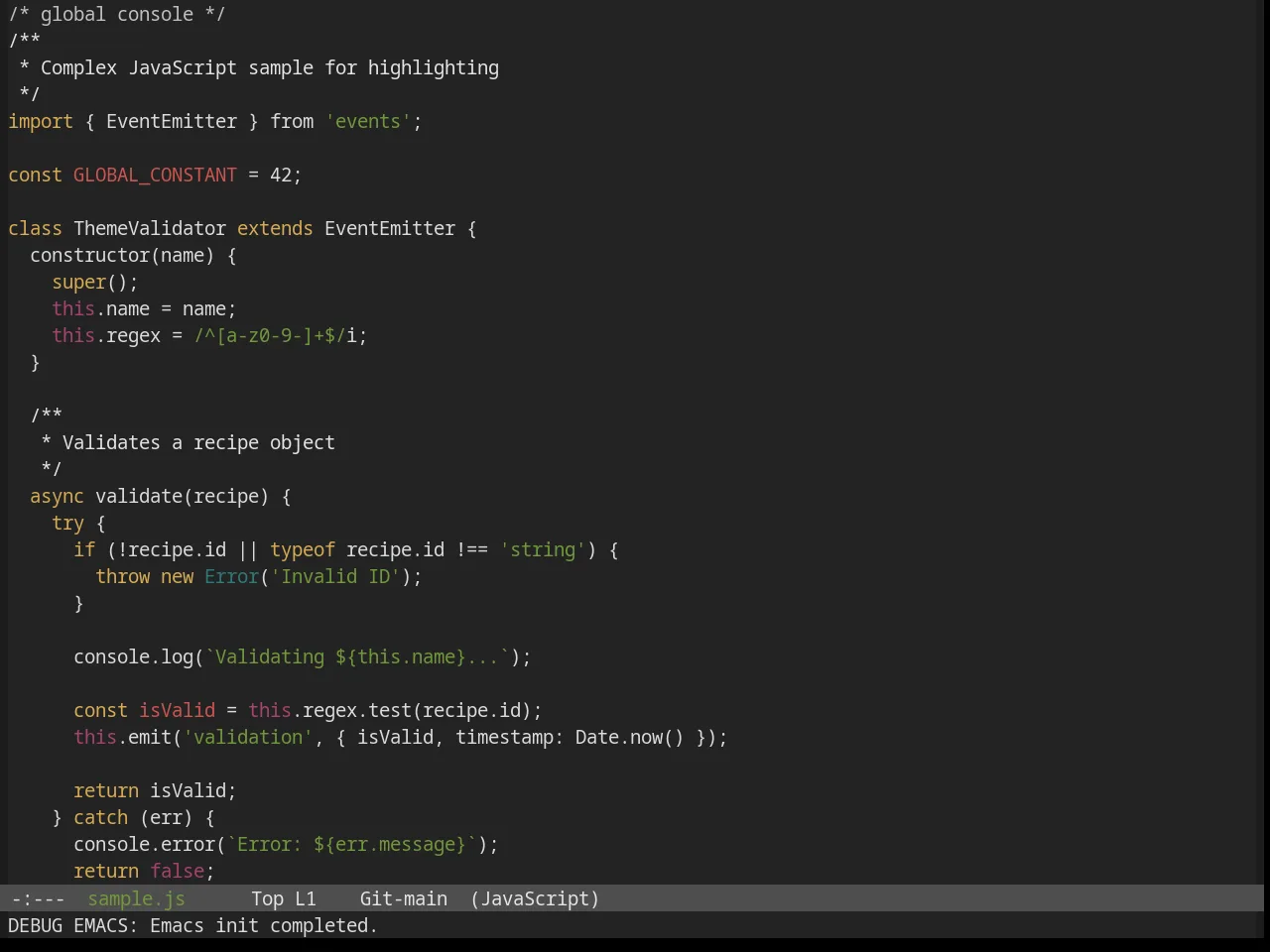Click the word 'extends' in class declaration
The width and height of the screenshot is (1270, 952).
point(275,229)
